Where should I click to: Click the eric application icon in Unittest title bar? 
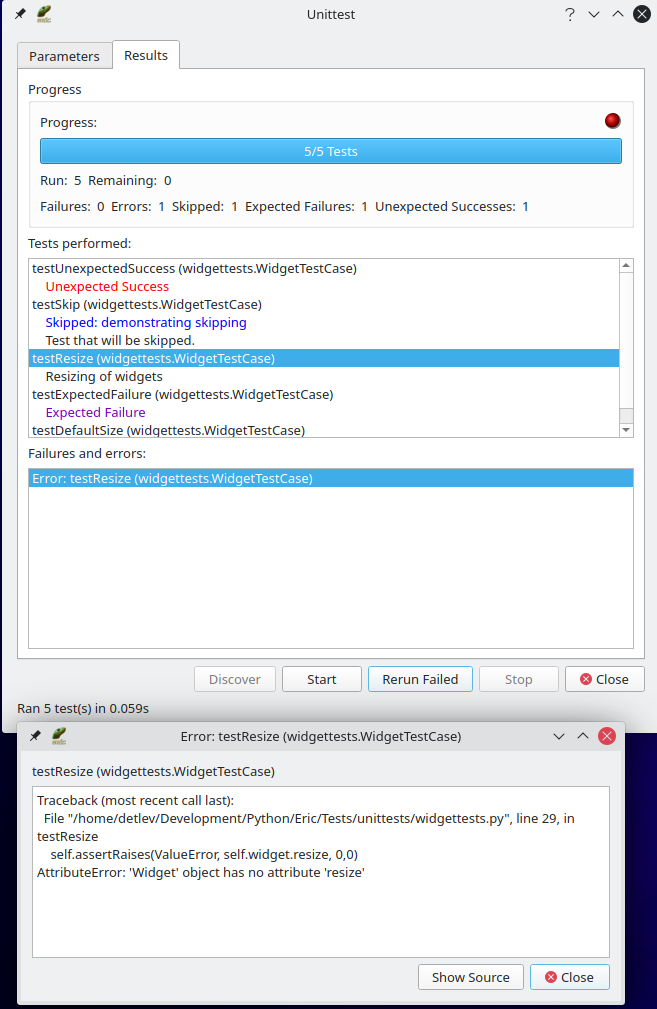coord(44,14)
